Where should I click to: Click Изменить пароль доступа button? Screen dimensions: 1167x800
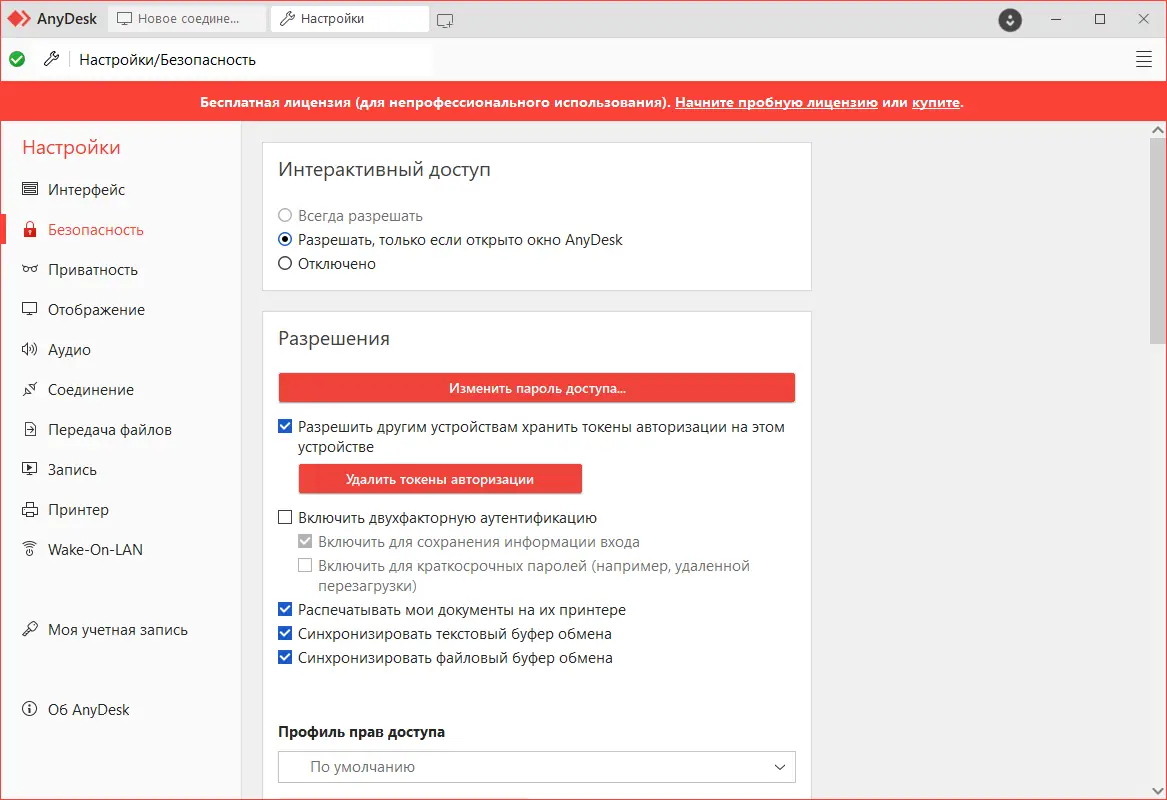pos(537,387)
